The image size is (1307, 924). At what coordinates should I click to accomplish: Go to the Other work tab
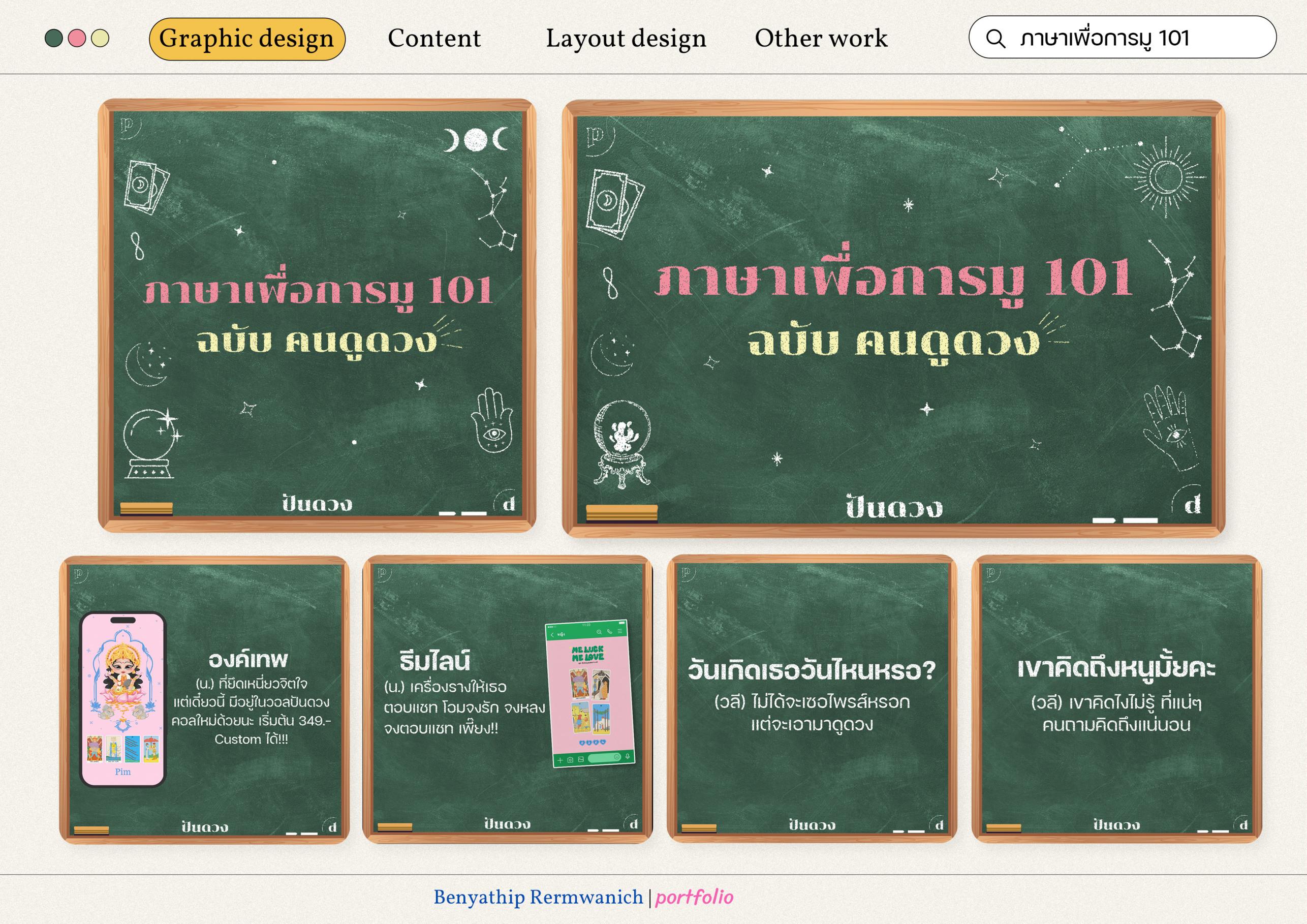(x=821, y=39)
